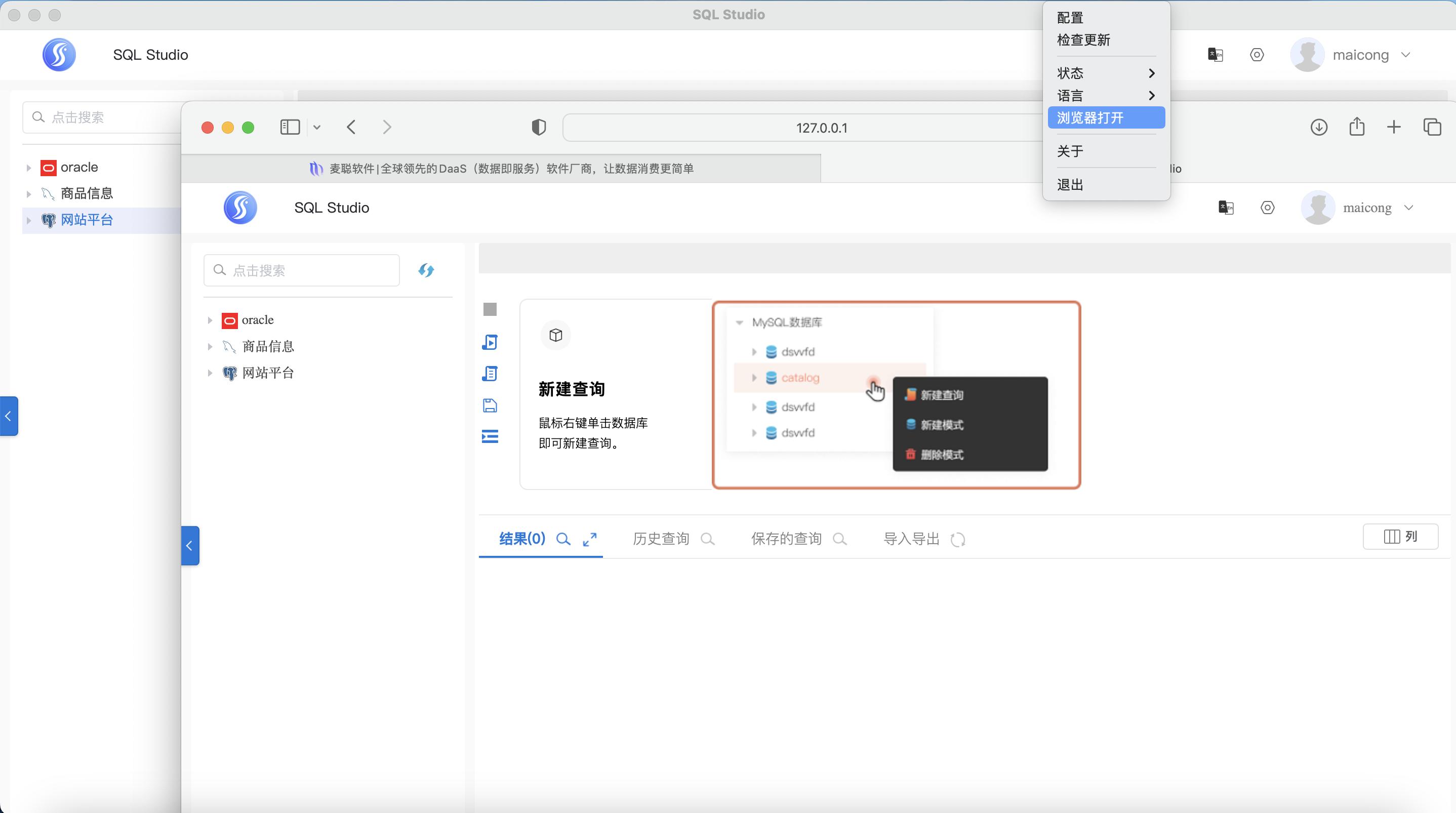The image size is (1456, 813).
Task: Collapse the left panel with the chevron arrow
Action: click(x=190, y=546)
